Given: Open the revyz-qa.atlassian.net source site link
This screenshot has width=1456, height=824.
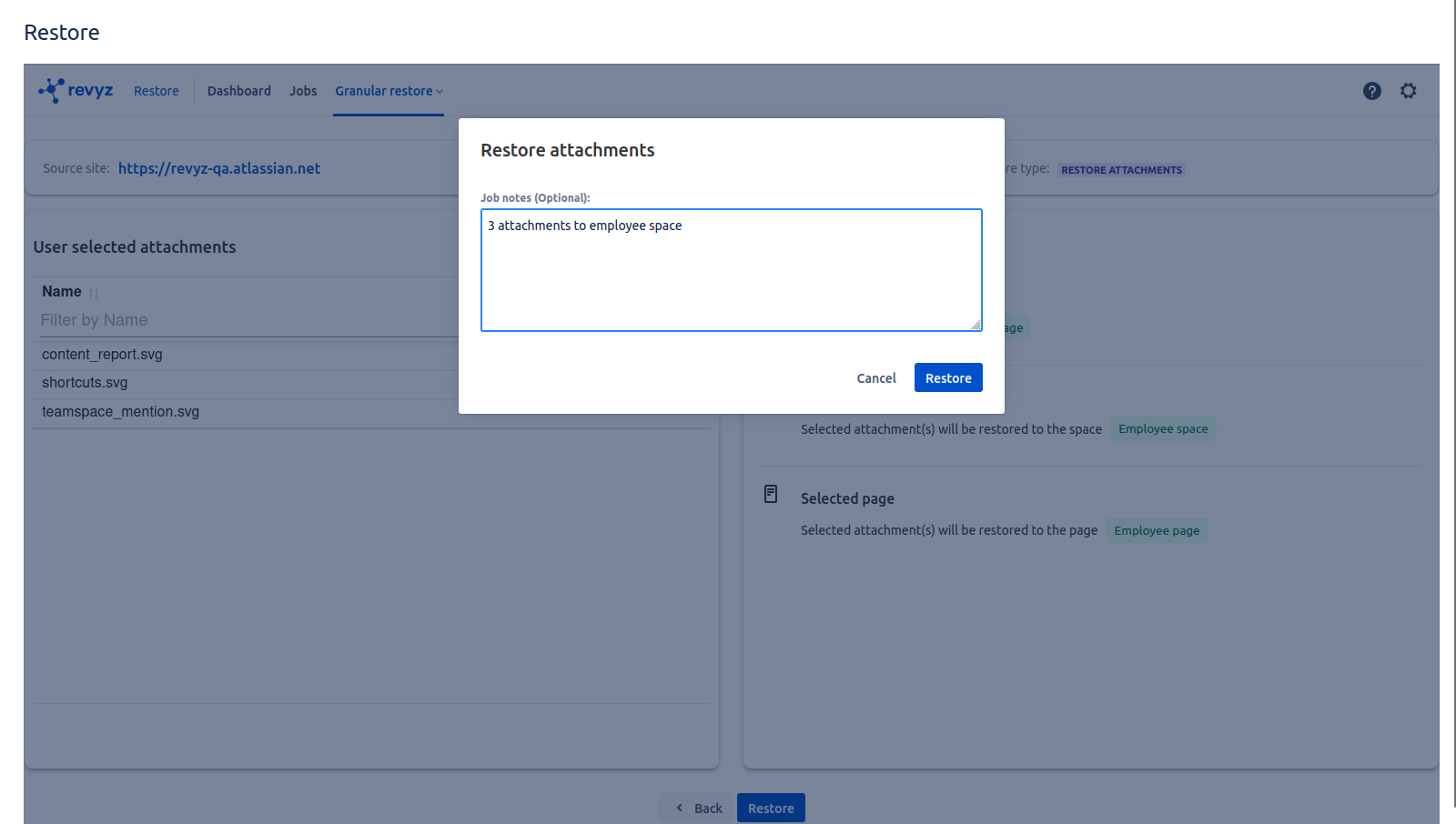Looking at the screenshot, I should coord(219,168).
